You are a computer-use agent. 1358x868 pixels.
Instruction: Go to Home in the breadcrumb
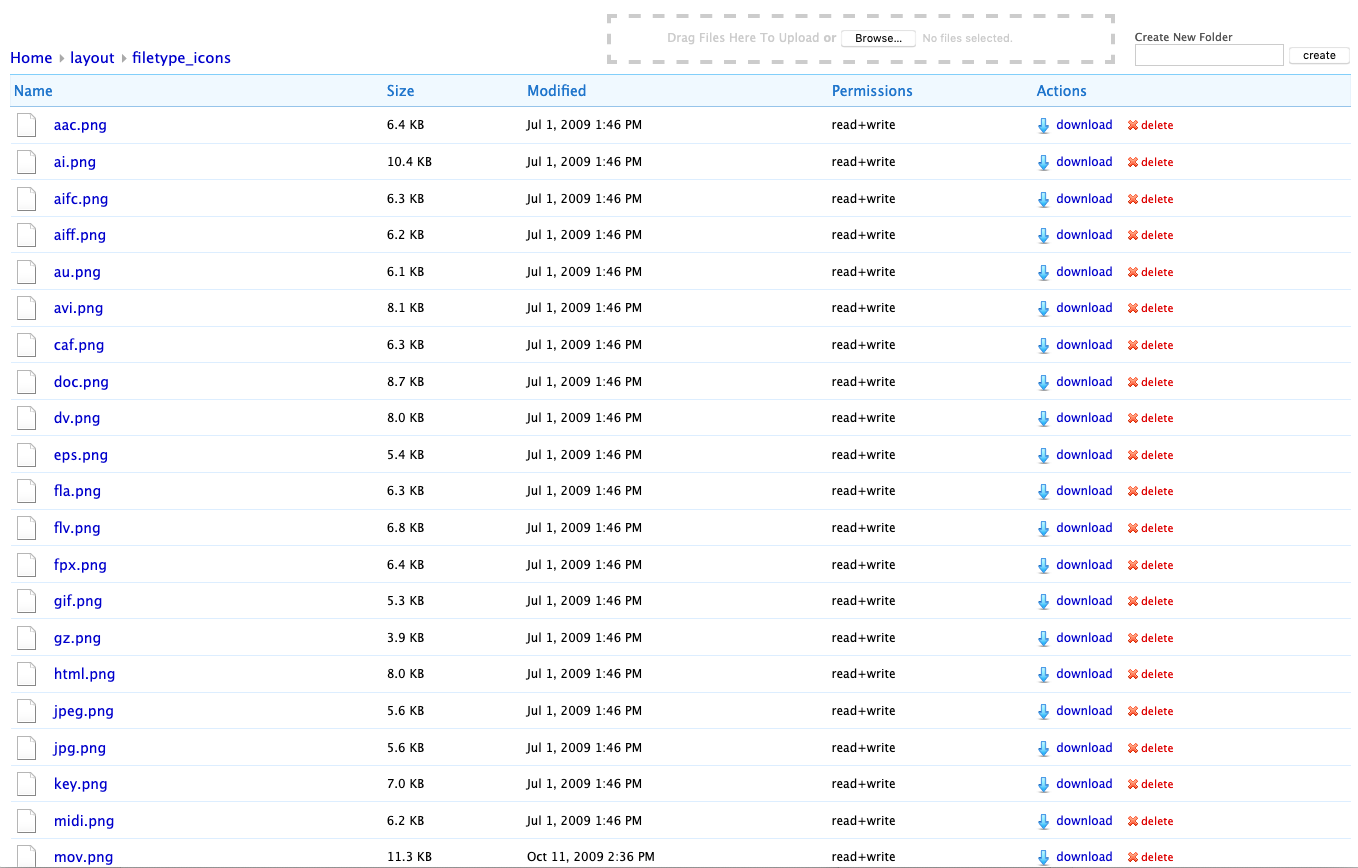[31, 58]
